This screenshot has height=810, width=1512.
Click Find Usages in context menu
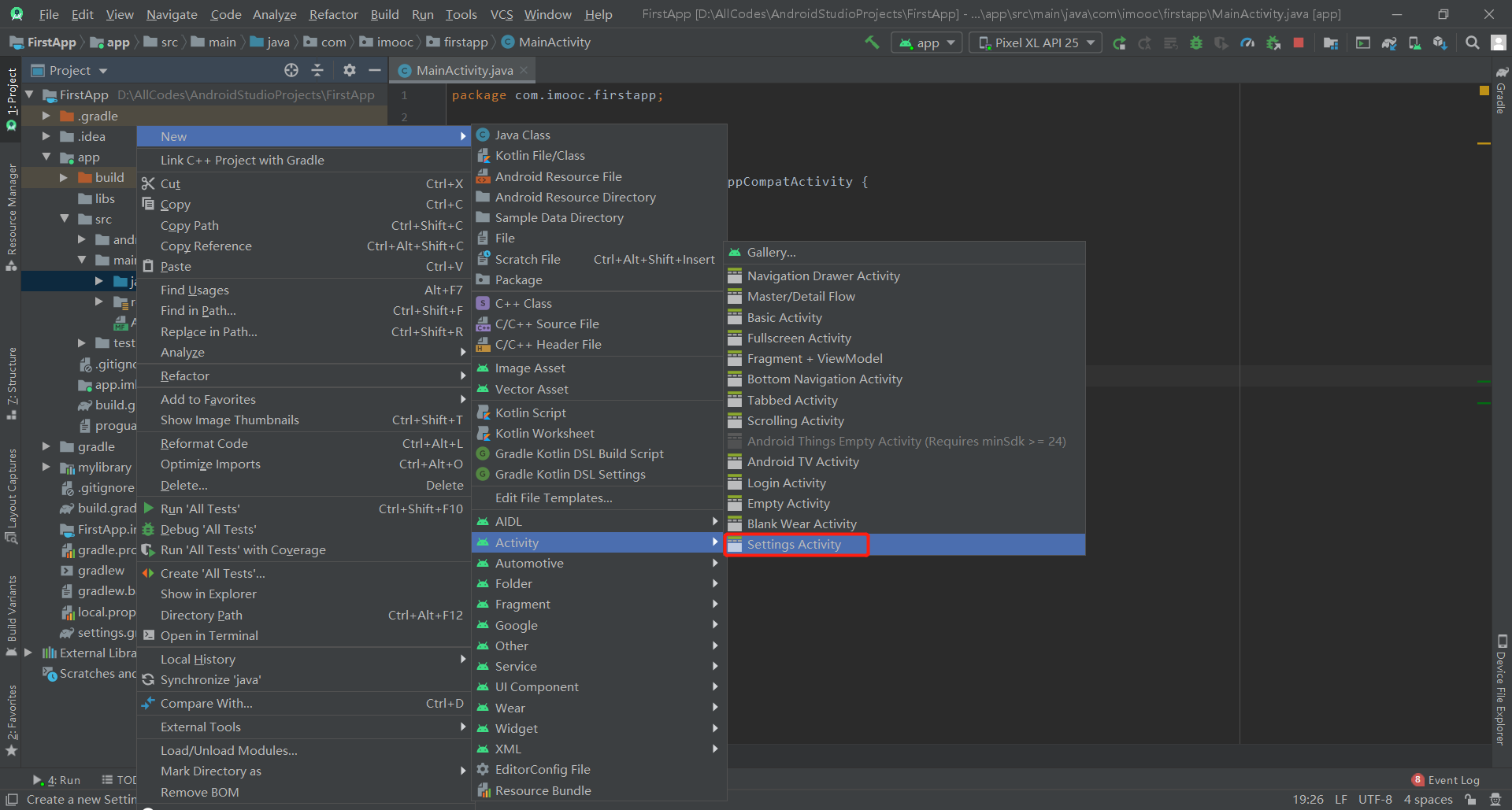303,290
